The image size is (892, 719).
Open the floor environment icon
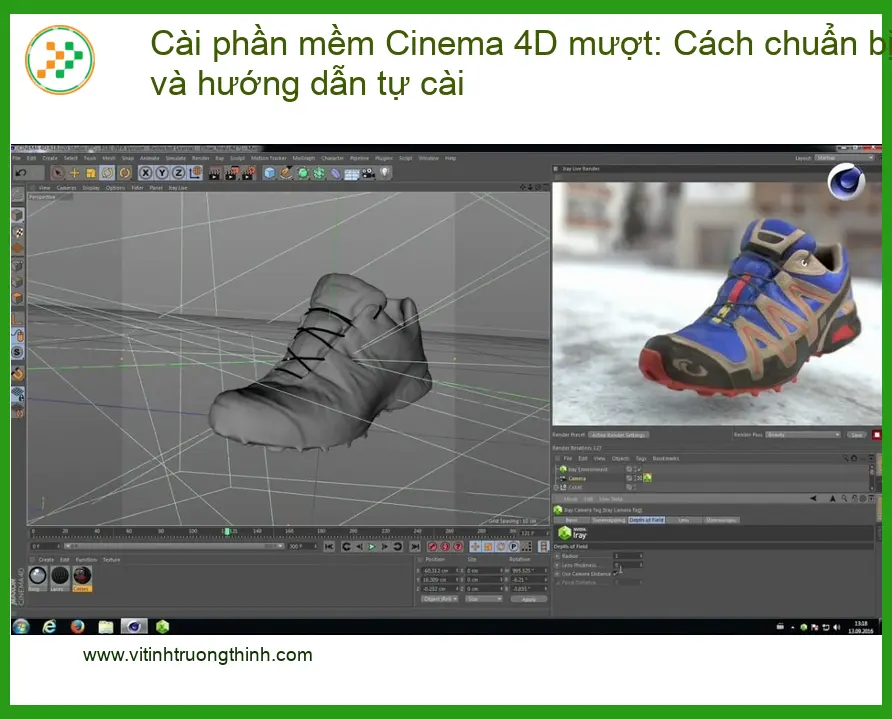click(352, 173)
